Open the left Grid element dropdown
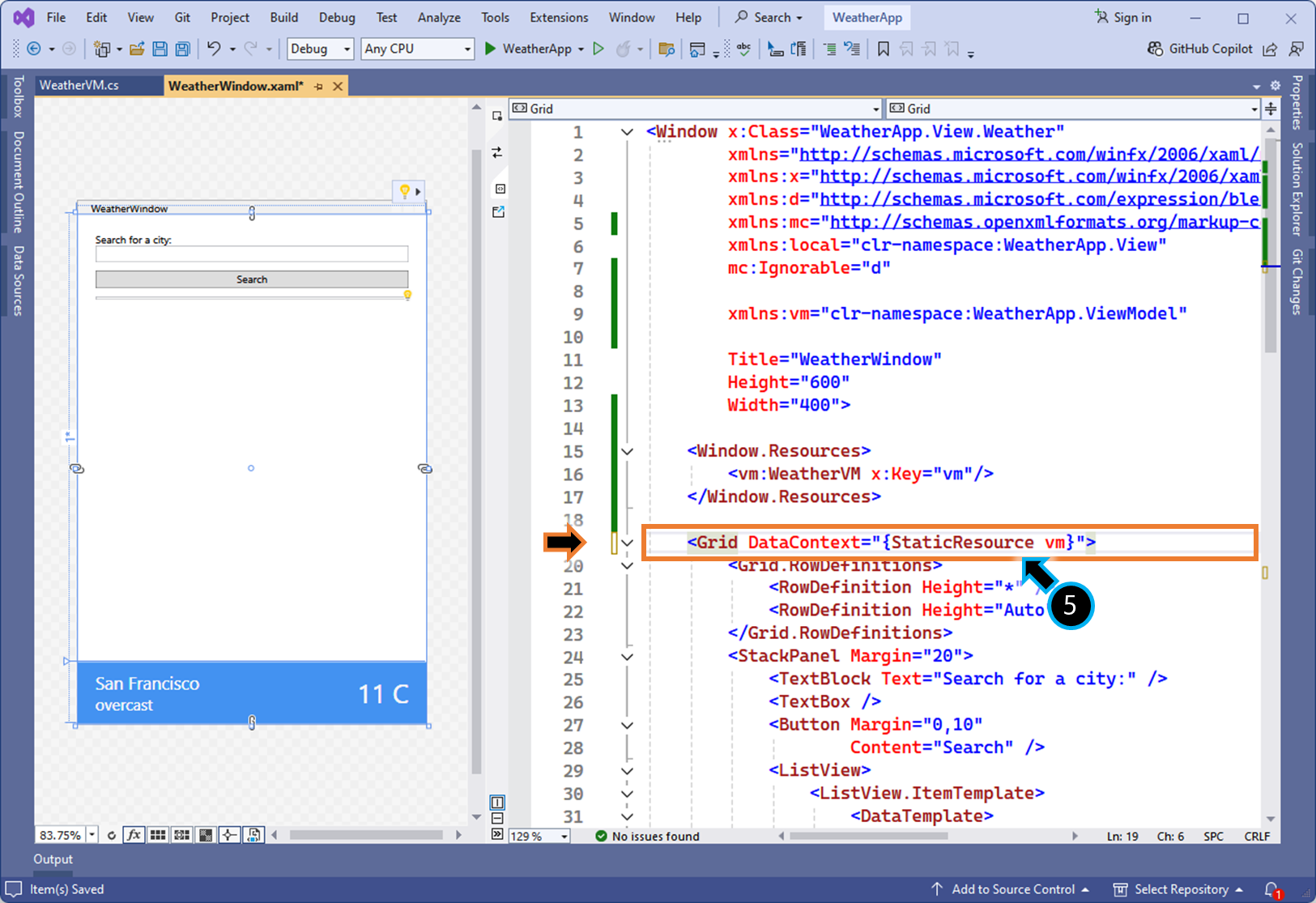 click(x=695, y=109)
